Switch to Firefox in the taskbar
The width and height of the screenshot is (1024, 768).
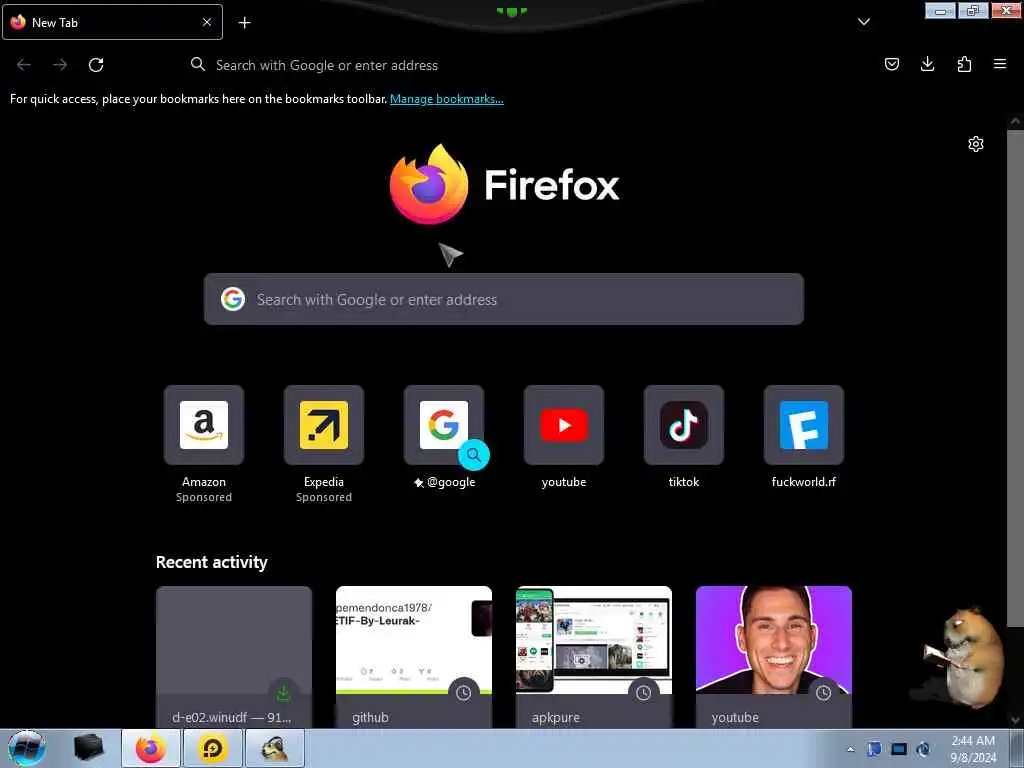(x=151, y=748)
